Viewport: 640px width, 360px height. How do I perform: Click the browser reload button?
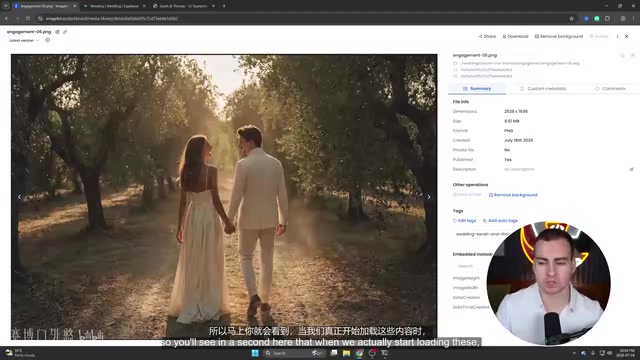(x=27, y=18)
